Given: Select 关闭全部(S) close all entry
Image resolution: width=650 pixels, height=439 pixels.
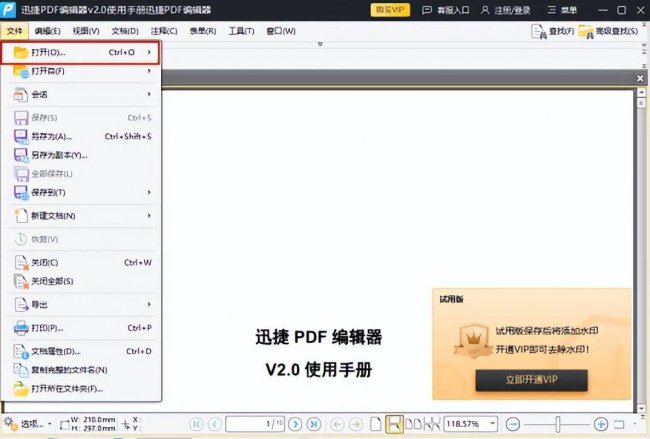Looking at the screenshot, I should (81, 281).
